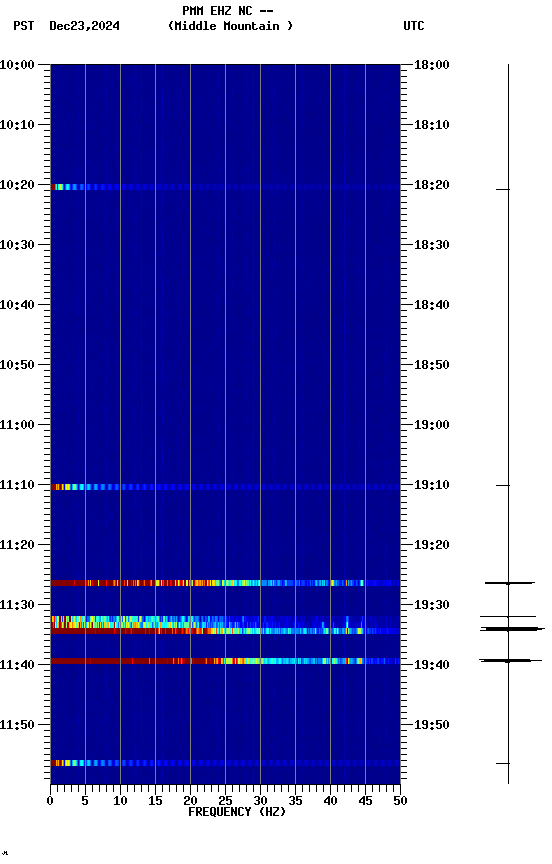Click the 19:20 UTC time label
This screenshot has height=864, width=552.
click(x=432, y=545)
